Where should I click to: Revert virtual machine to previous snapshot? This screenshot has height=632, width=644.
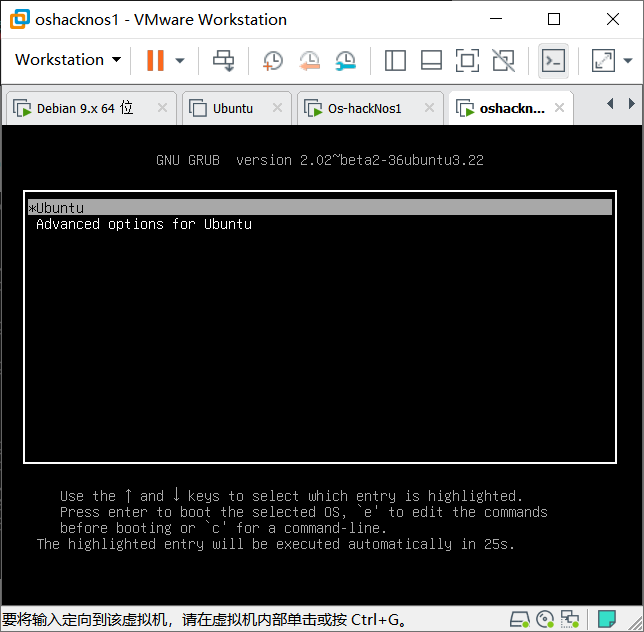tap(309, 61)
